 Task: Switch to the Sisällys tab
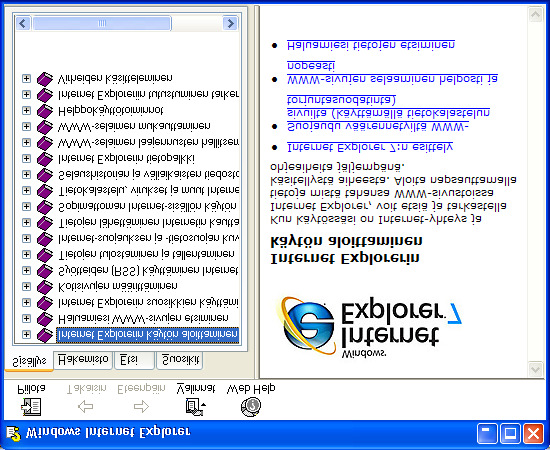(29, 361)
